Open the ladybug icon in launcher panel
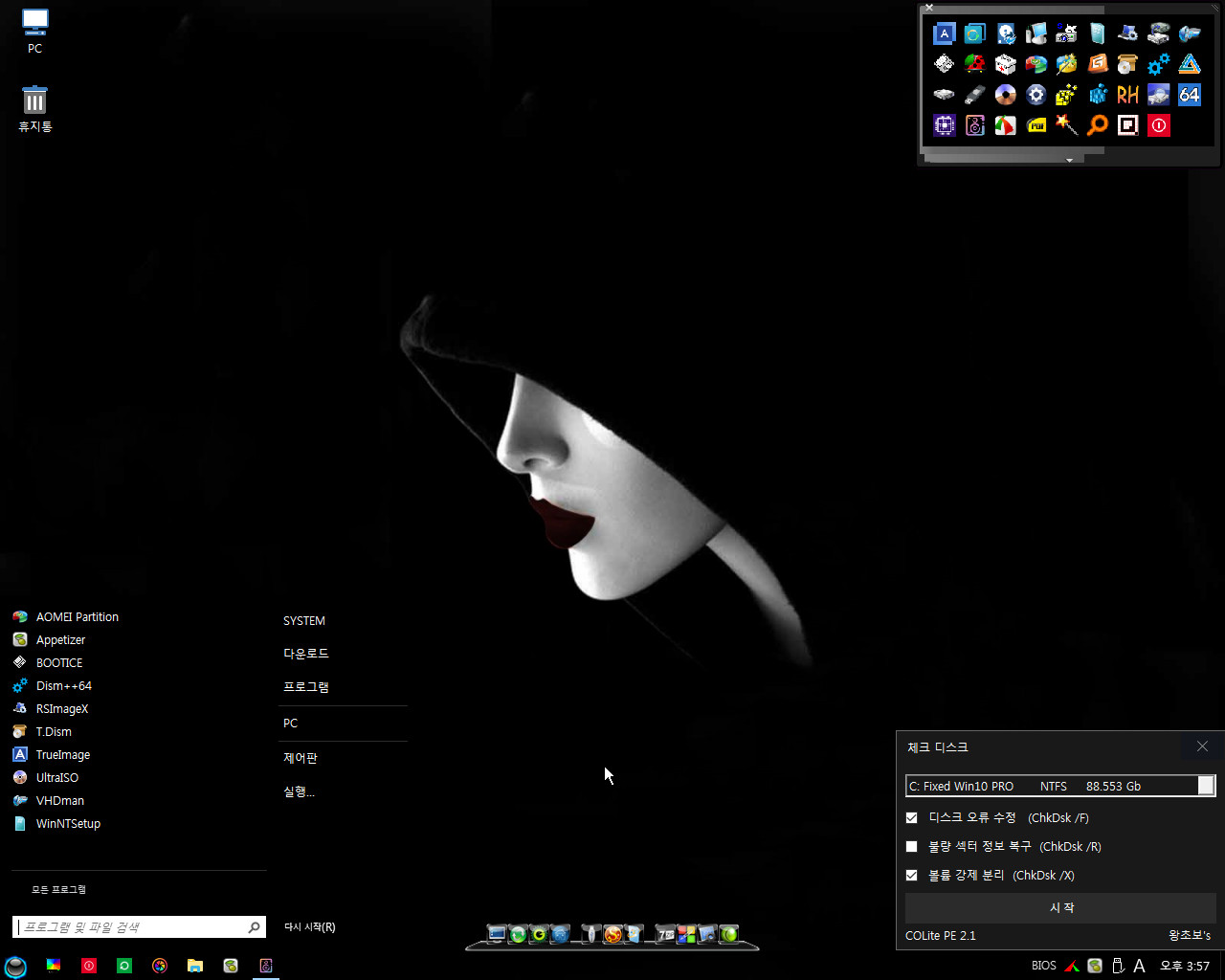 974,64
